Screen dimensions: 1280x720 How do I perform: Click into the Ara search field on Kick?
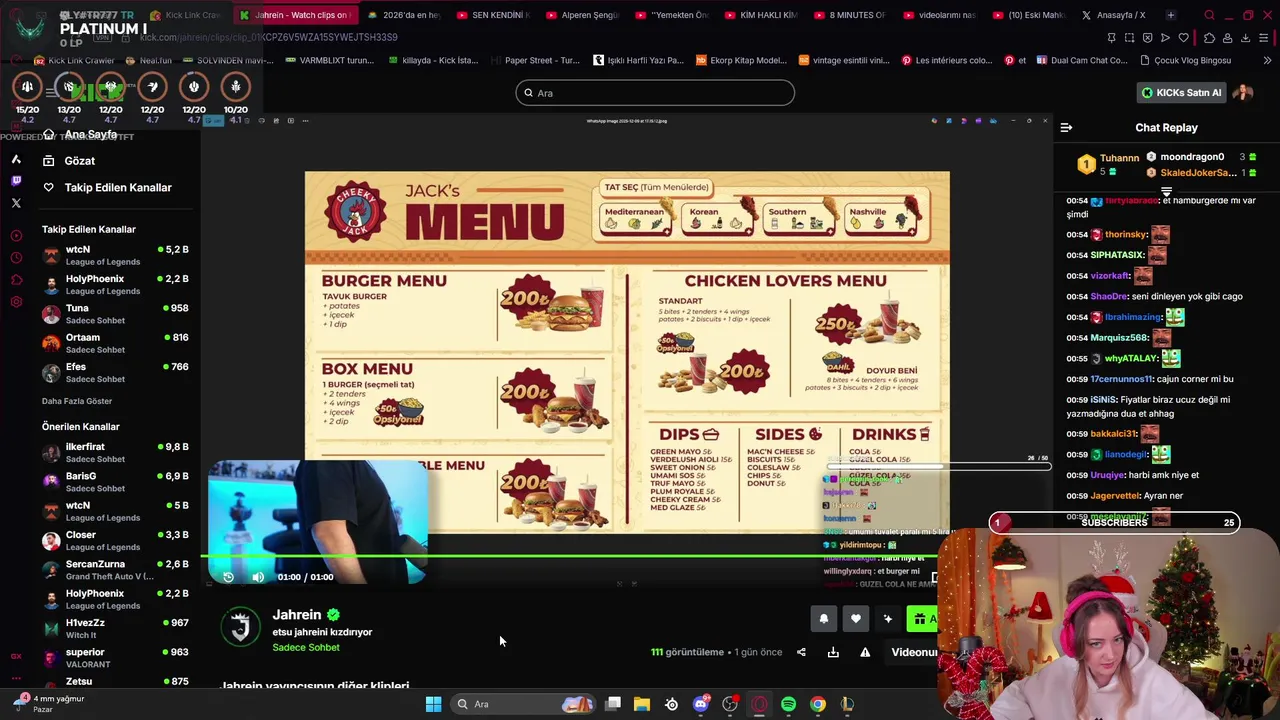[x=655, y=93]
